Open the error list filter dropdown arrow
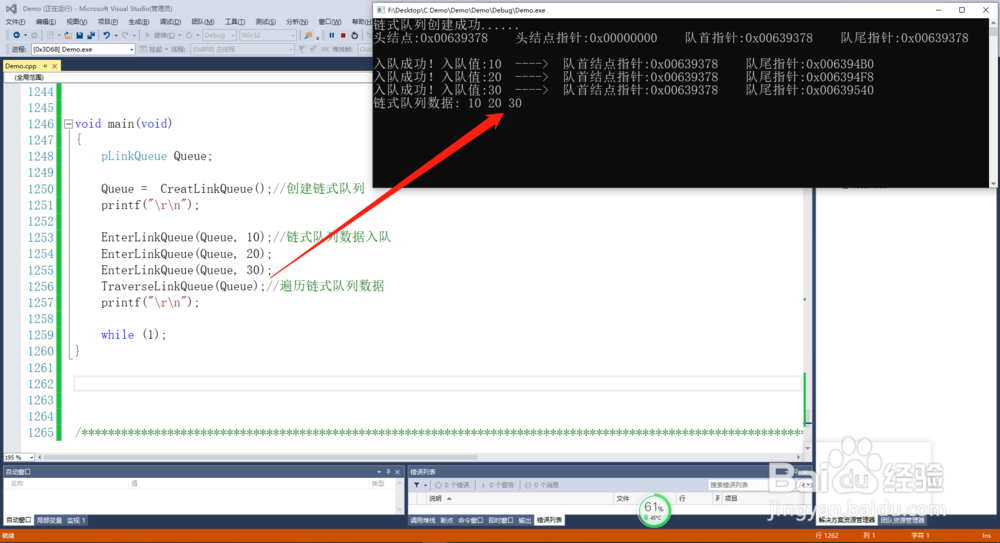Image resolution: width=1000 pixels, height=543 pixels. [425, 485]
